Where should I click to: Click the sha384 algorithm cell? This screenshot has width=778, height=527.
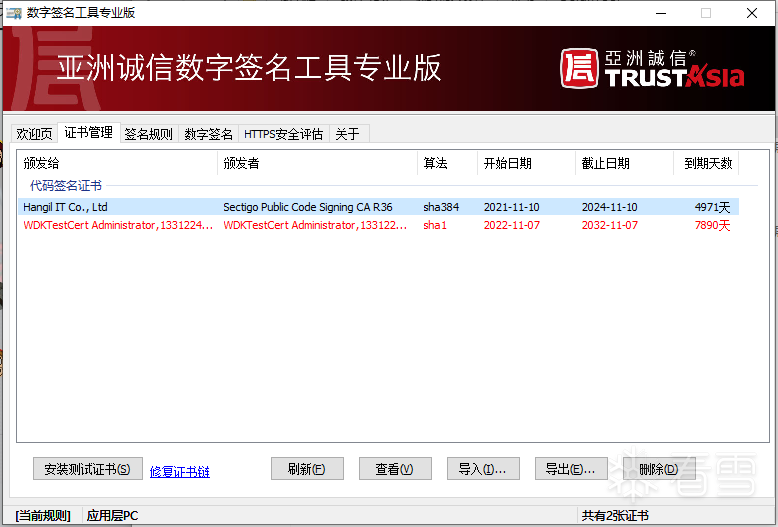coord(441,207)
